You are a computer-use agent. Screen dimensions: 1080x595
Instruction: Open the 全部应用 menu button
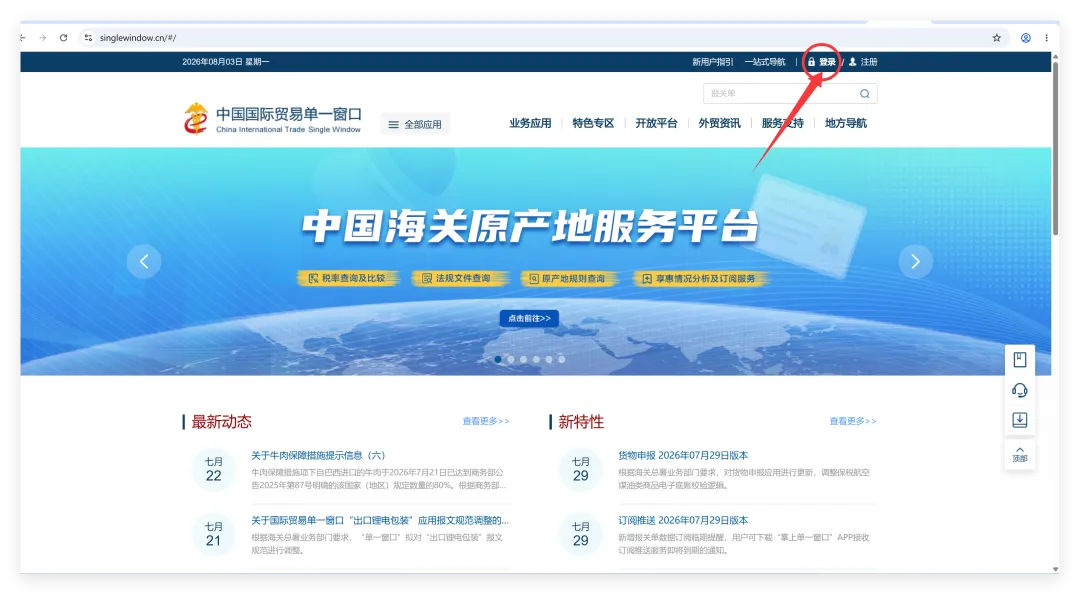[415, 125]
